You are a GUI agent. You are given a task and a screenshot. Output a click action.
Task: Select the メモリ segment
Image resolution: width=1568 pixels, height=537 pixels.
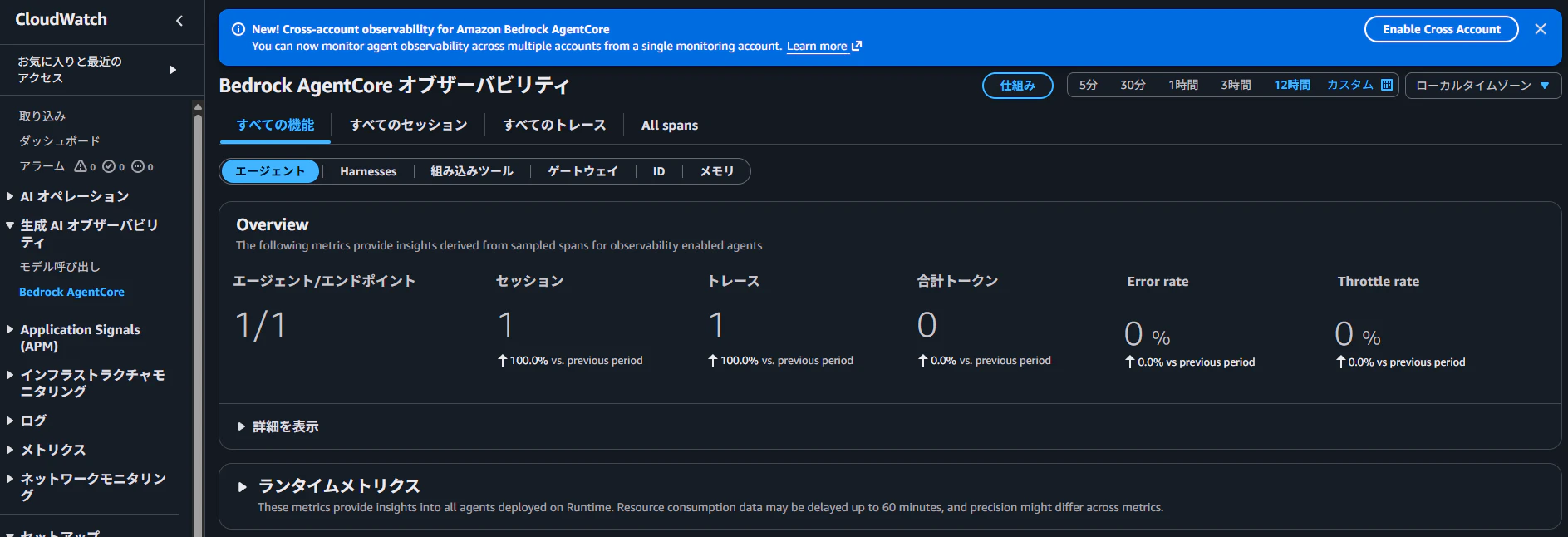point(717,171)
